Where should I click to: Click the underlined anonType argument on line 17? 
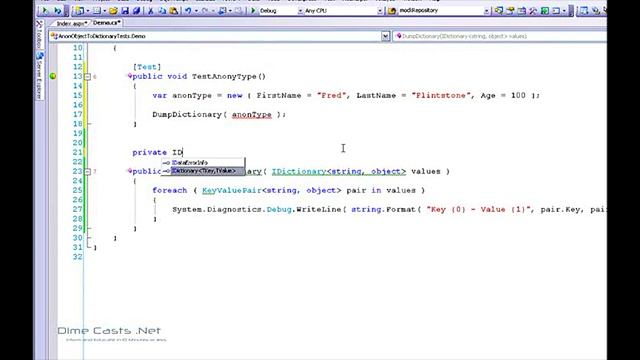click(x=252, y=115)
